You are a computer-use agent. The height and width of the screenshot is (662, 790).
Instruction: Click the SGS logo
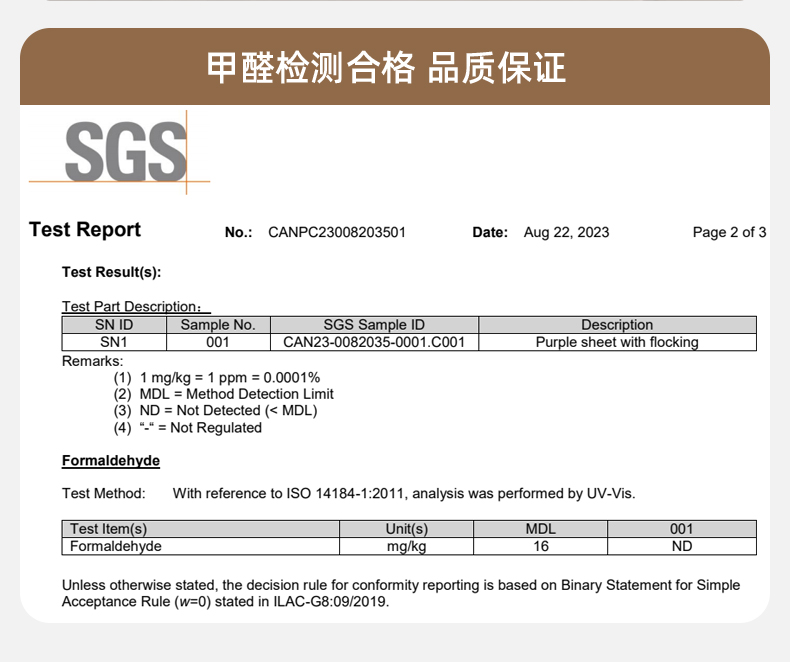point(120,152)
